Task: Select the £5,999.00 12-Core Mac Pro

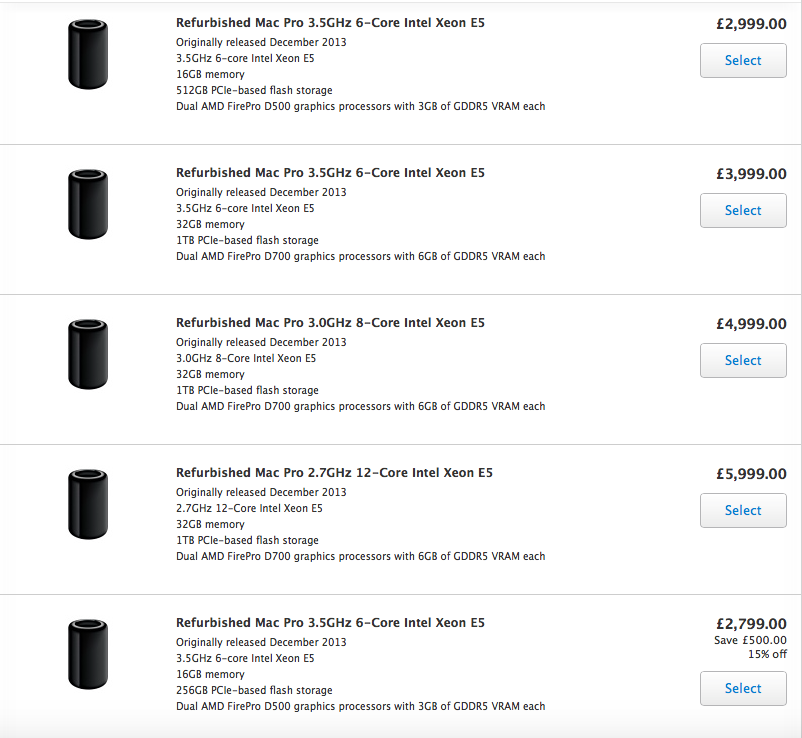Action: pos(743,510)
